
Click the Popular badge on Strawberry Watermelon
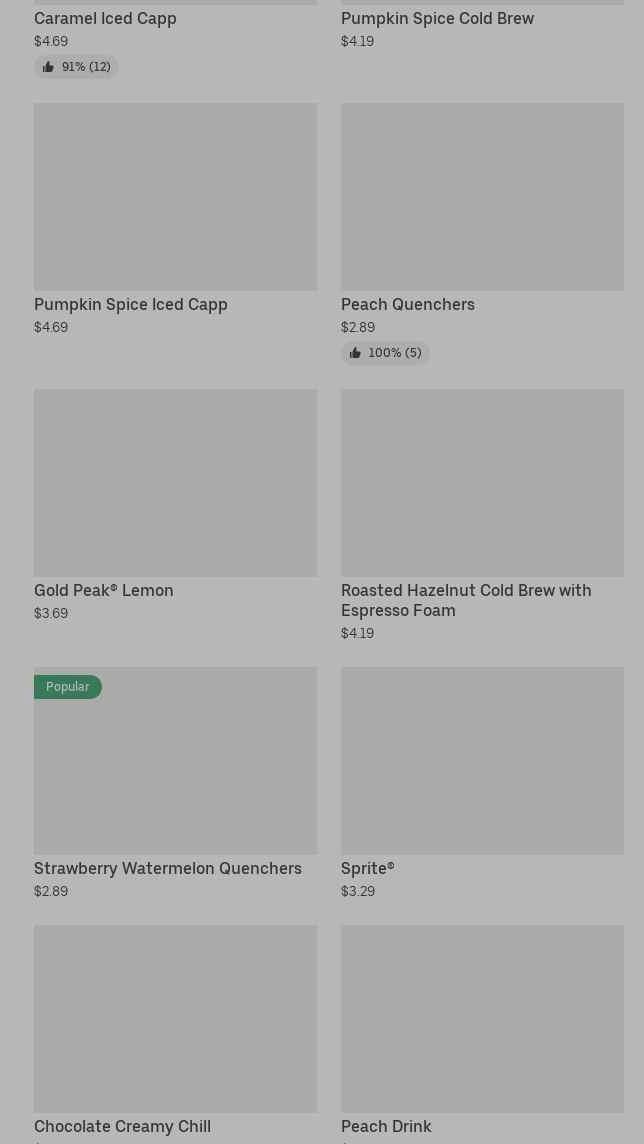click(68, 687)
